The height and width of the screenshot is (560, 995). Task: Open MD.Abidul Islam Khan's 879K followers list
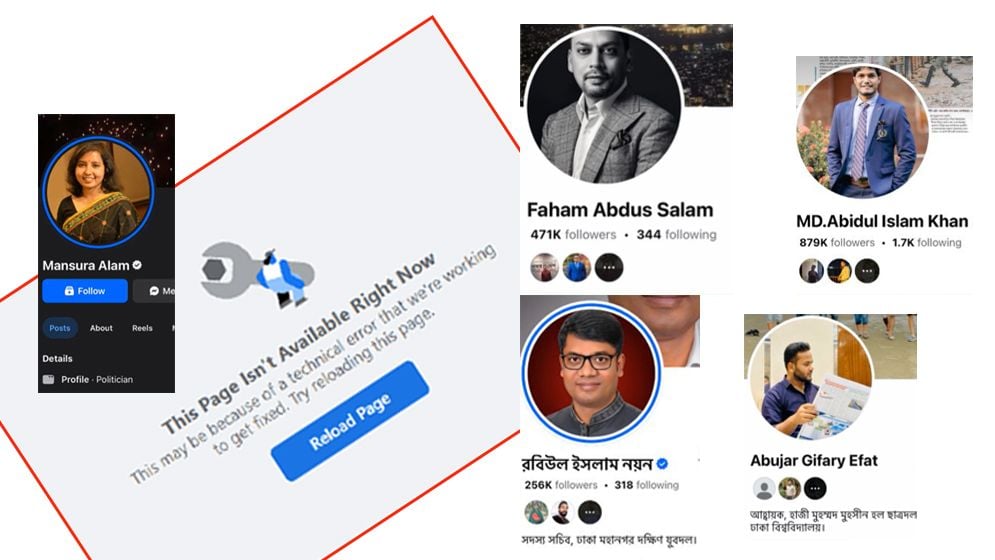coord(835,243)
